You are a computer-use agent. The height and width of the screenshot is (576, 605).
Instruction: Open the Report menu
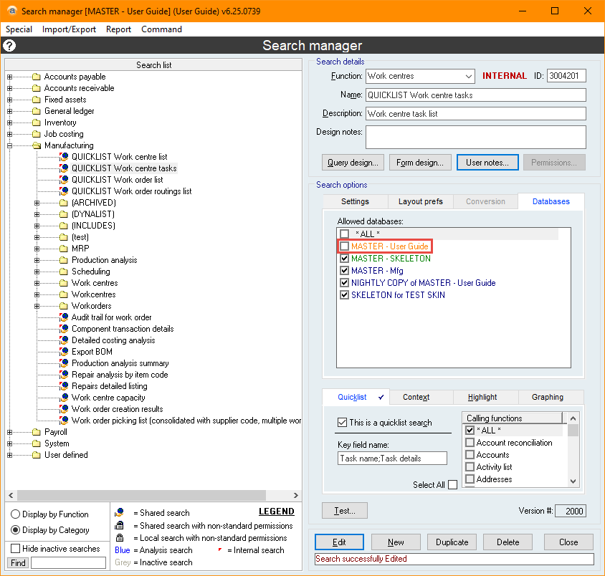click(x=118, y=29)
